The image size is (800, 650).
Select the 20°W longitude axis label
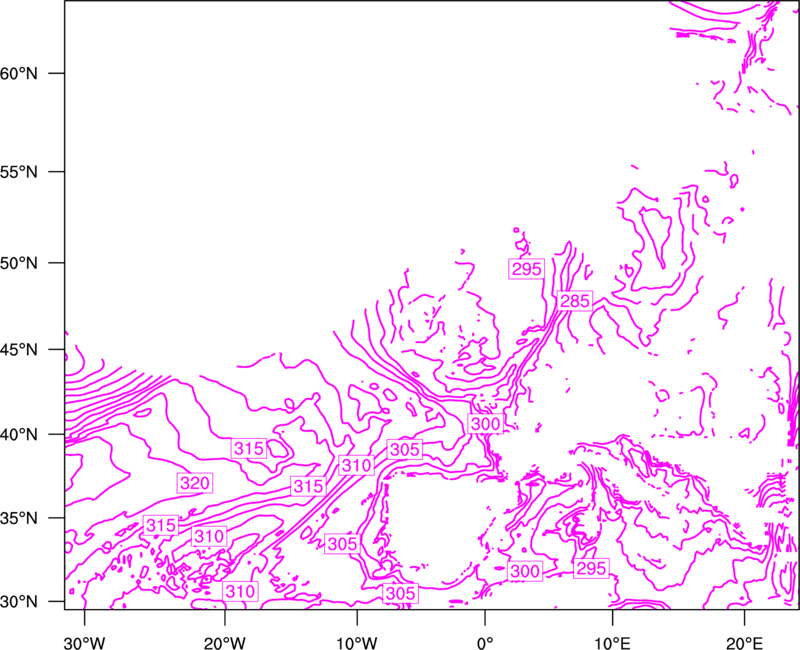click(x=225, y=643)
